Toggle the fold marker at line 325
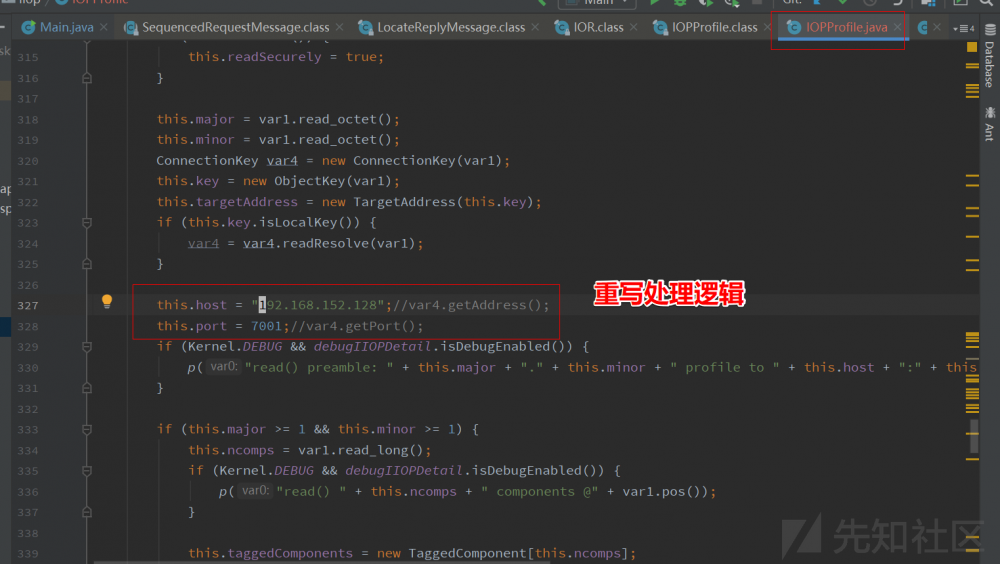 coord(87,264)
